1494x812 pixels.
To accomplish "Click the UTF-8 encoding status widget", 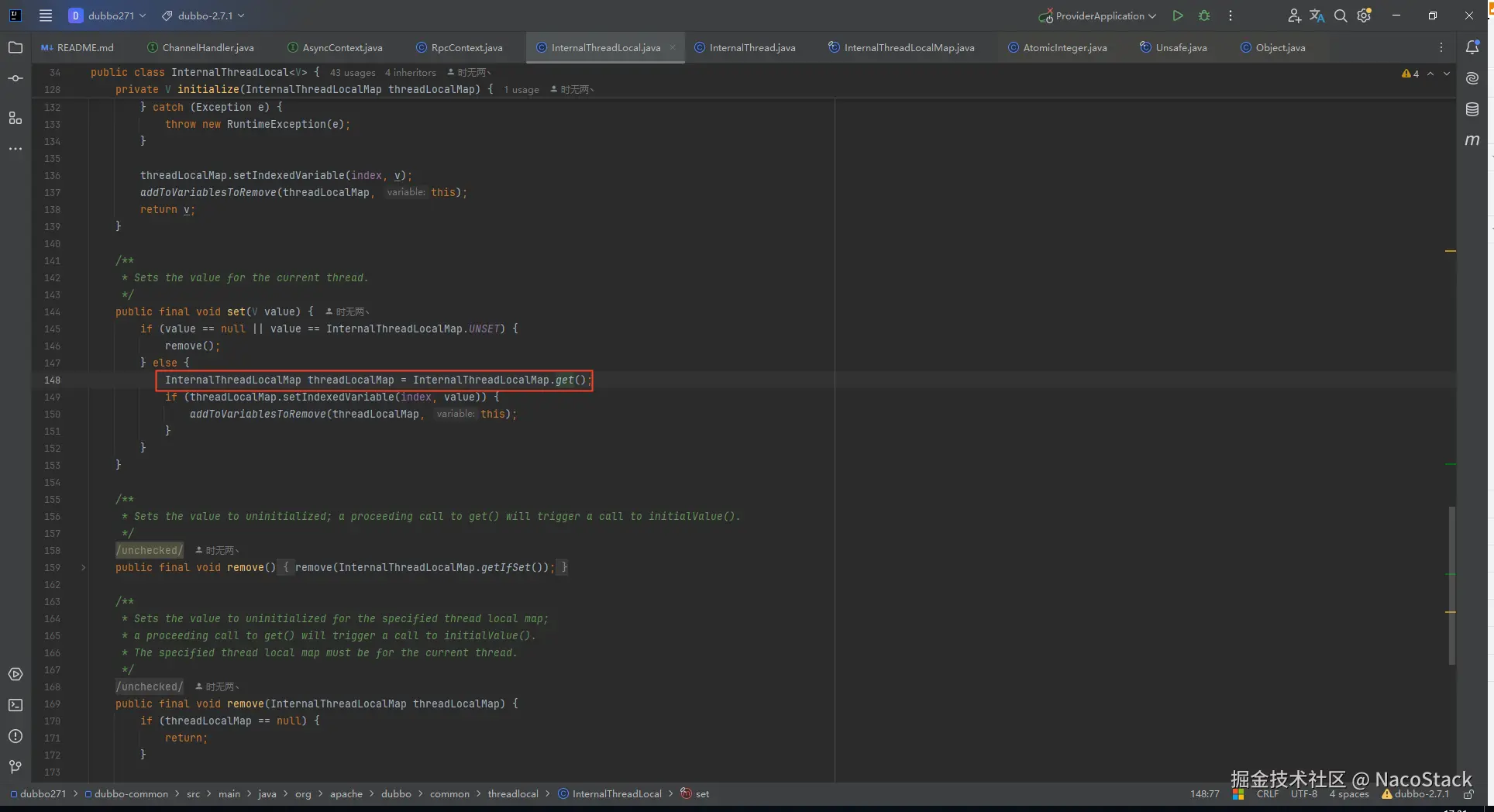I will 1303,793.
